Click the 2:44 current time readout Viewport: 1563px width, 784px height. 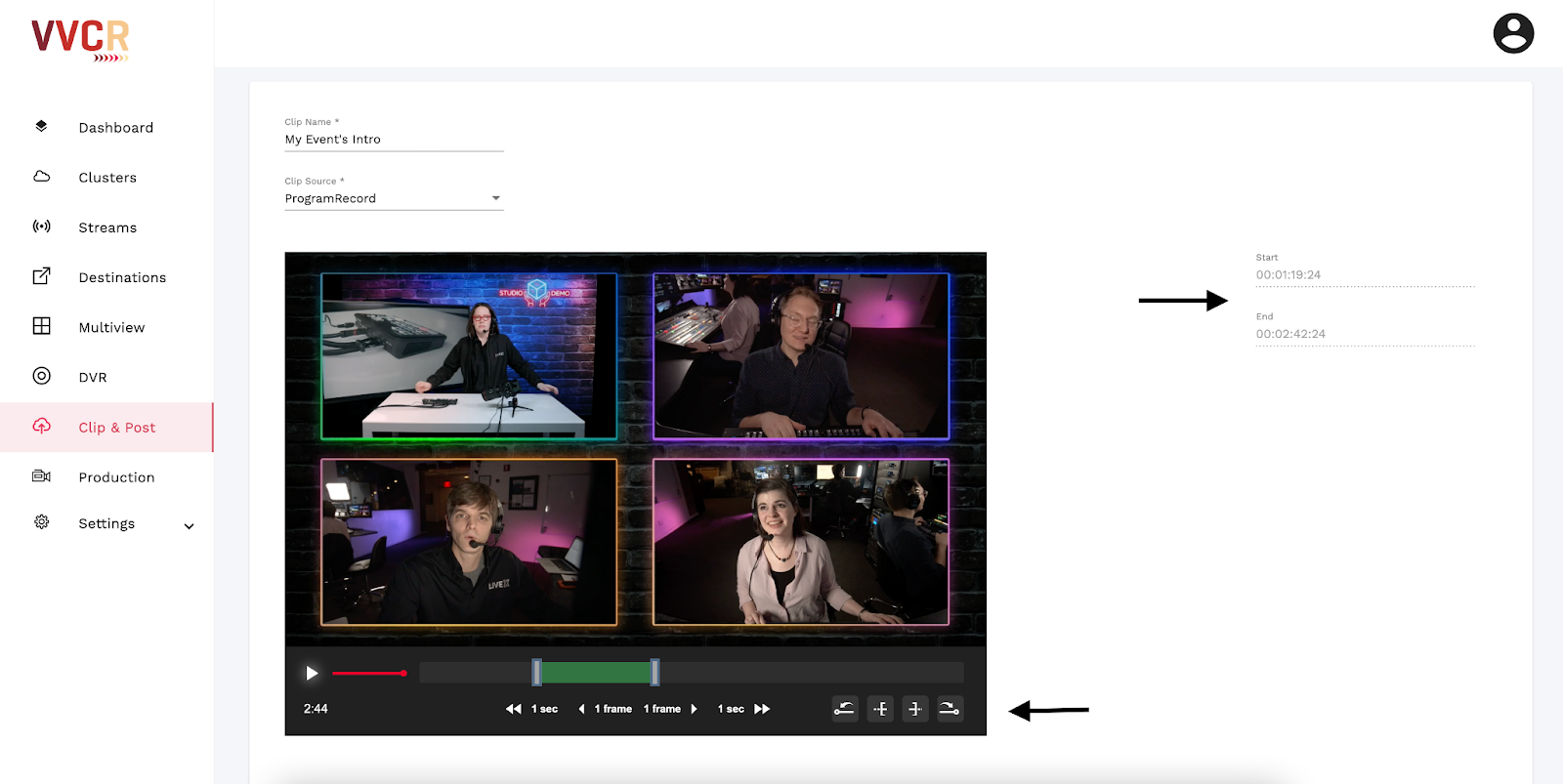pyautogui.click(x=316, y=709)
